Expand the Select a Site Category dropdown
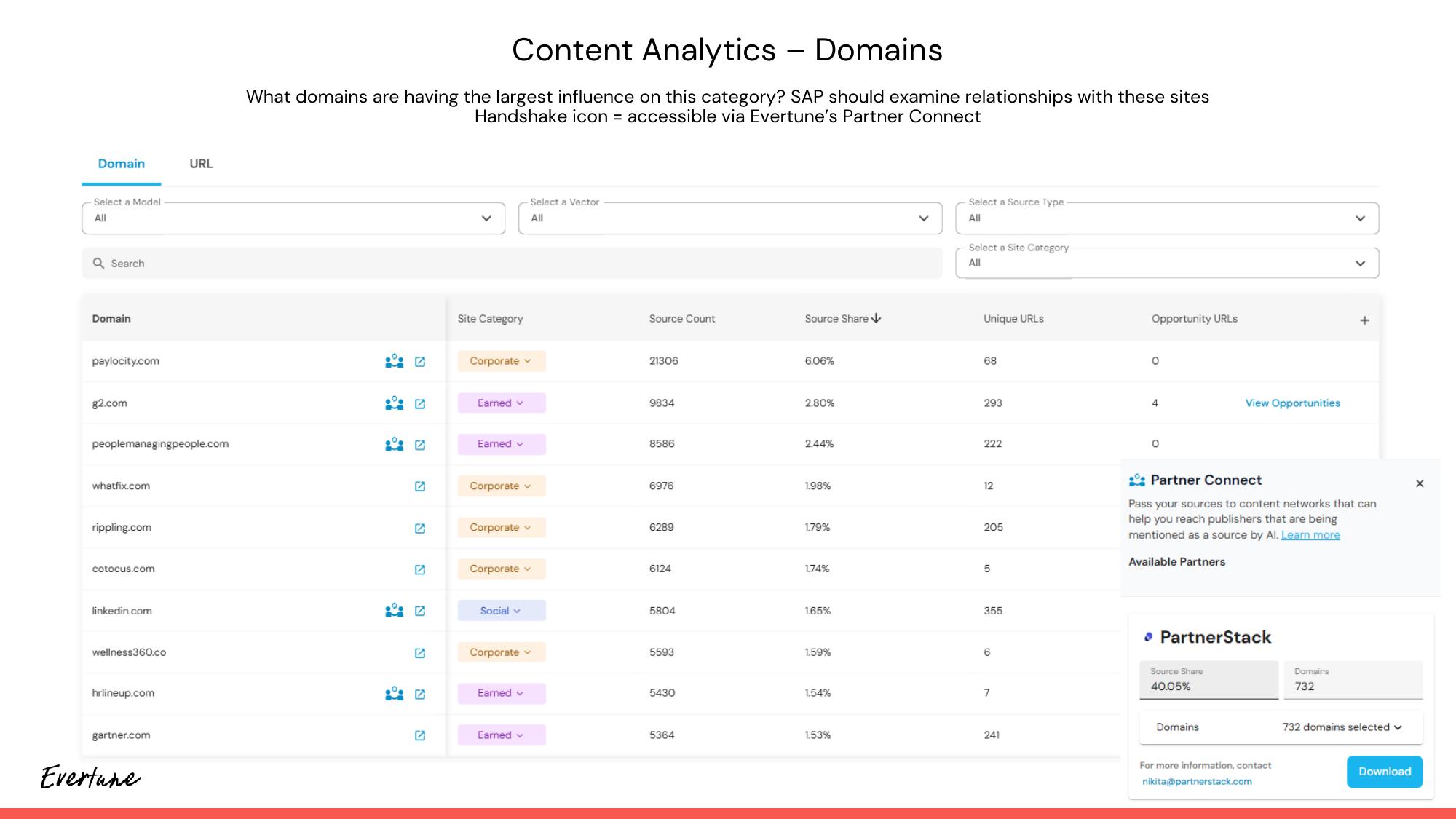 1360,263
